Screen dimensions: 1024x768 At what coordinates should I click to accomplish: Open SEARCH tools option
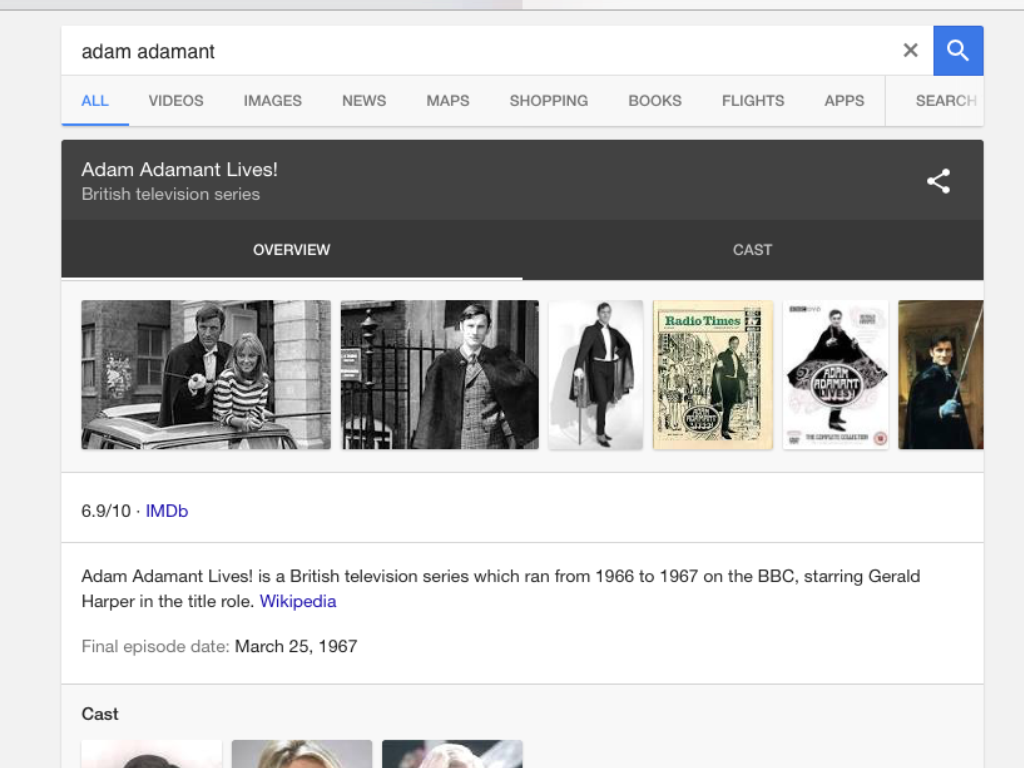coord(946,101)
